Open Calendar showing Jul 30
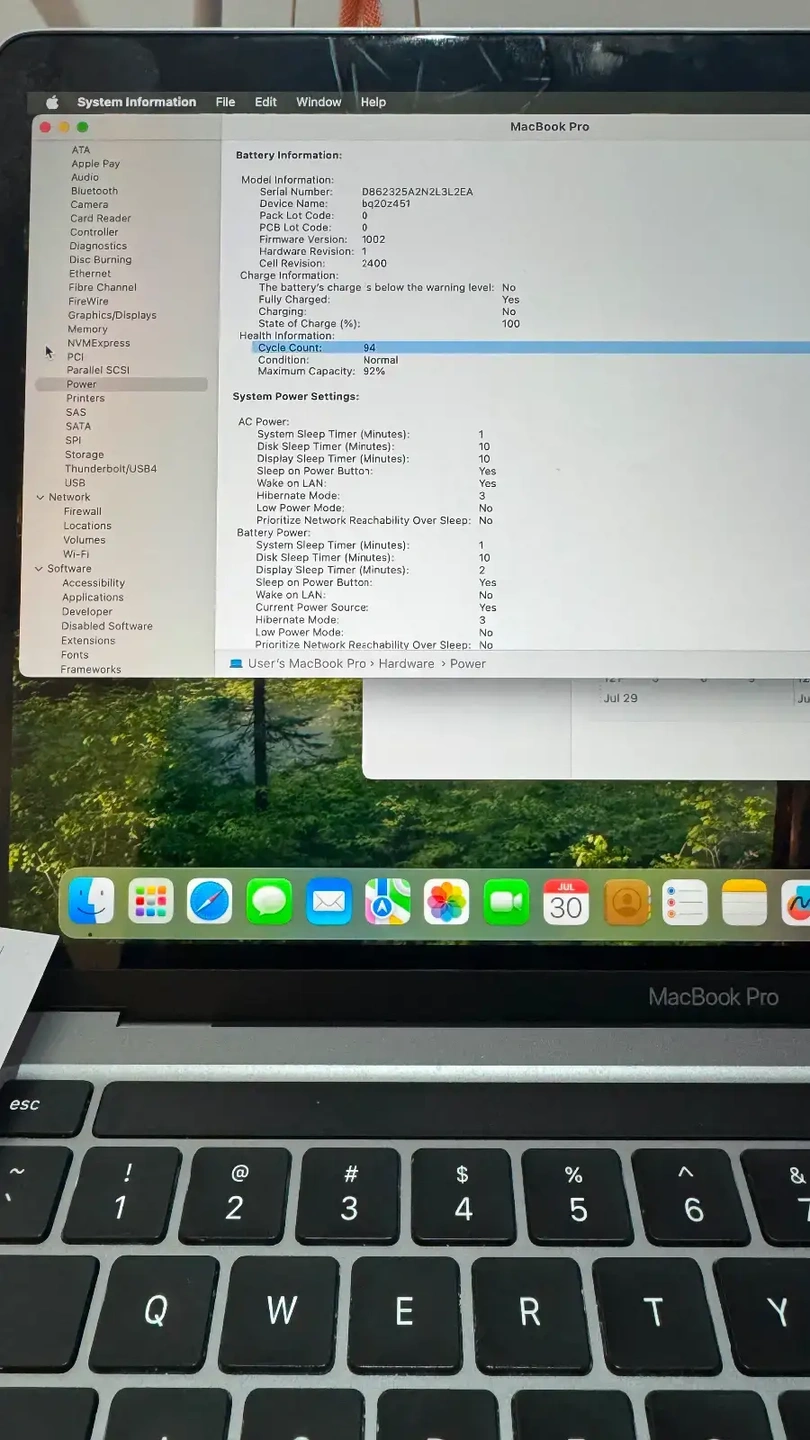The image size is (810, 1440). click(x=566, y=903)
